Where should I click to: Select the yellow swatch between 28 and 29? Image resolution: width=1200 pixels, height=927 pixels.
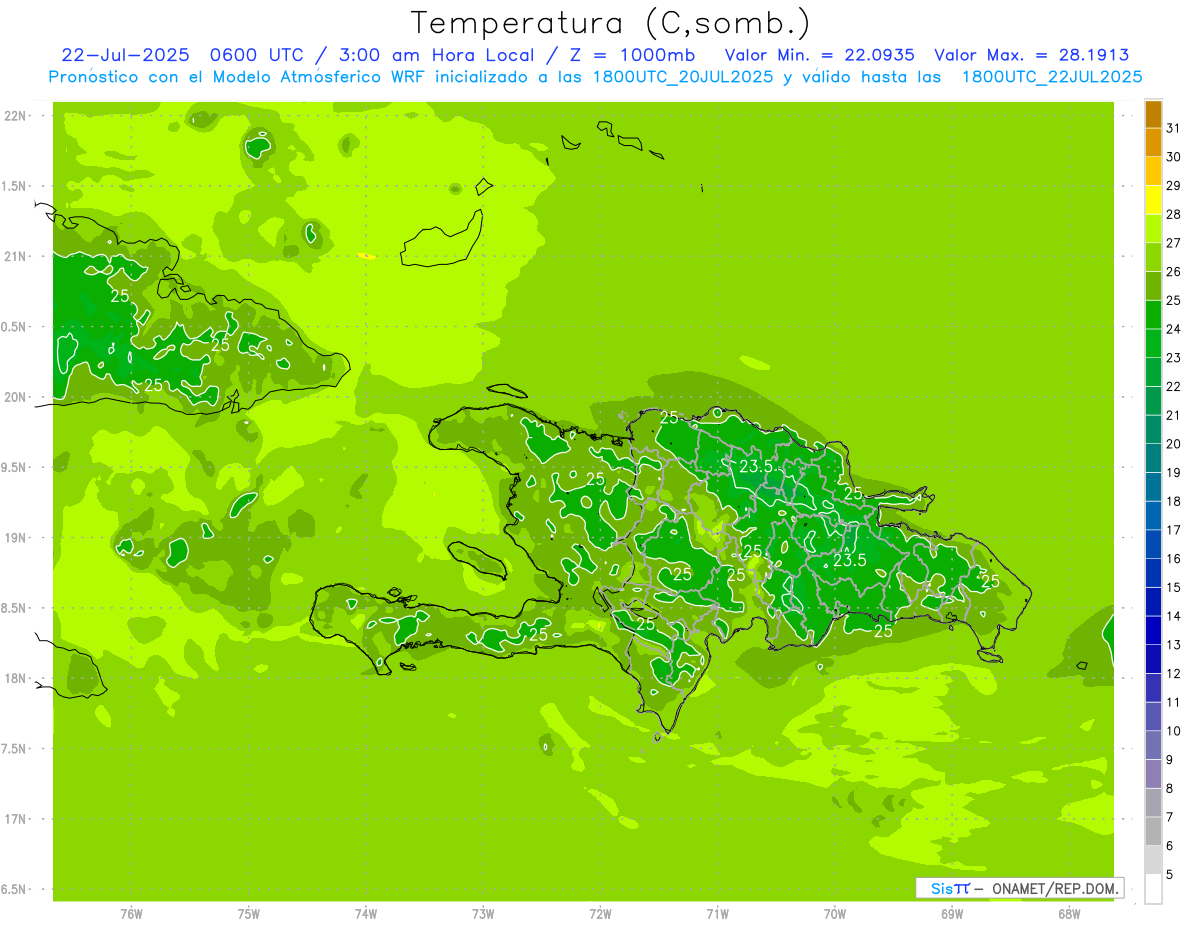(1153, 200)
